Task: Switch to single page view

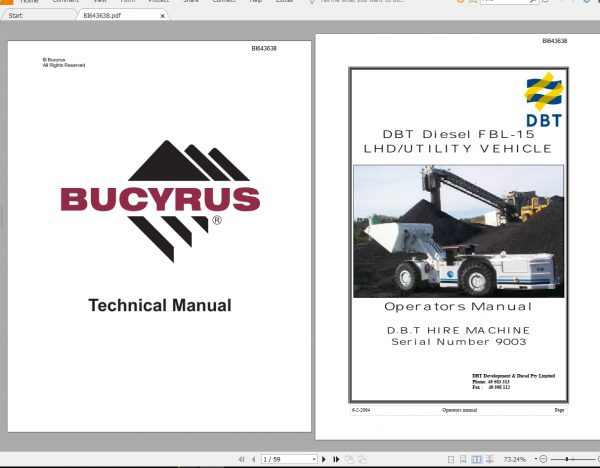Action: coord(451,459)
